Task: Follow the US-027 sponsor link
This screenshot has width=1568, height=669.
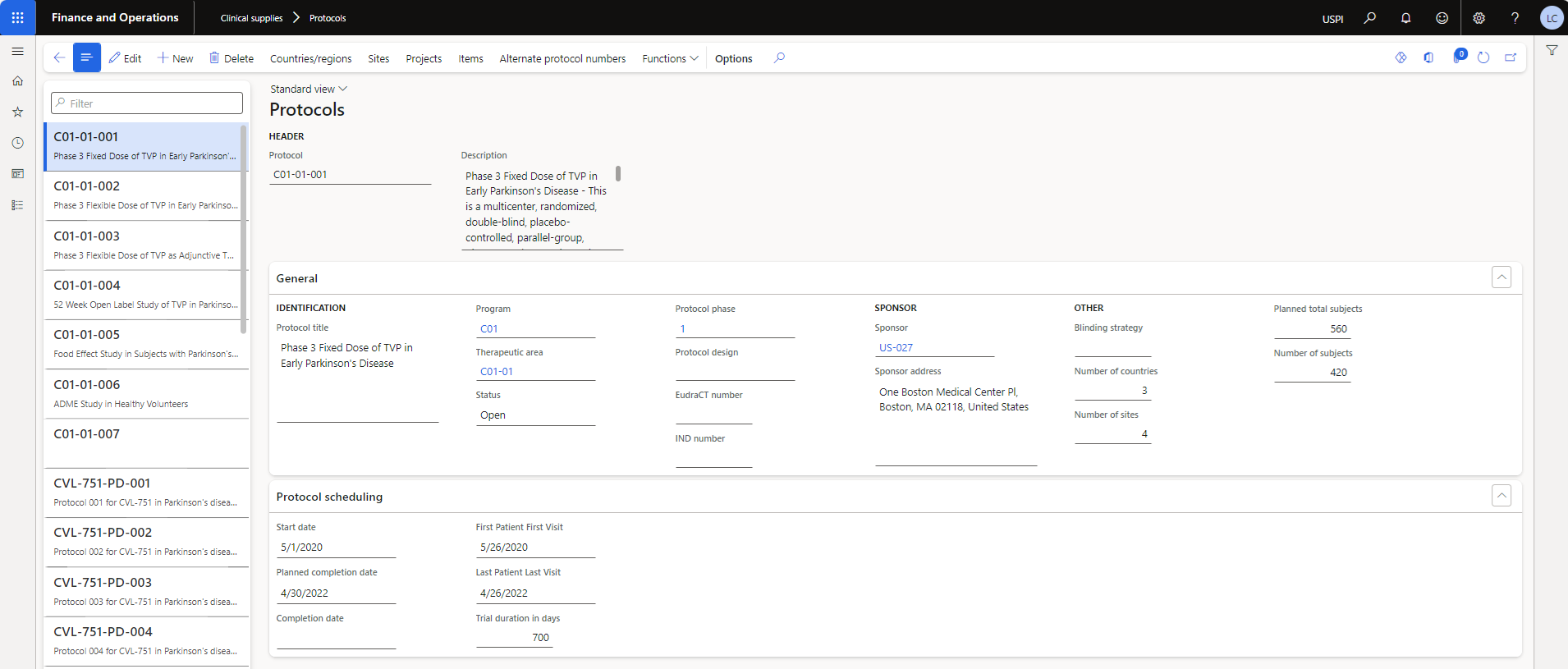Action: tap(896, 347)
